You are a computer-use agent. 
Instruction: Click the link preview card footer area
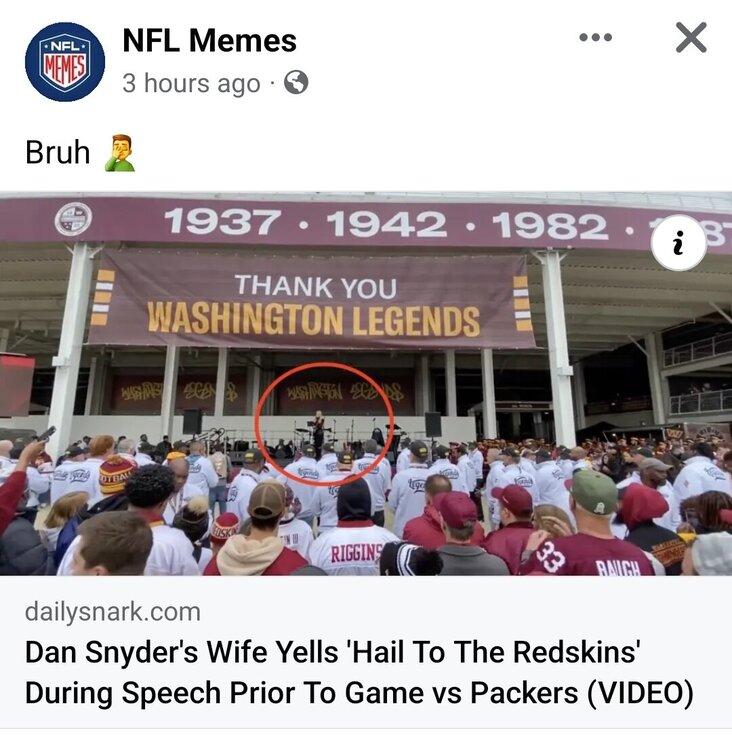click(x=366, y=652)
